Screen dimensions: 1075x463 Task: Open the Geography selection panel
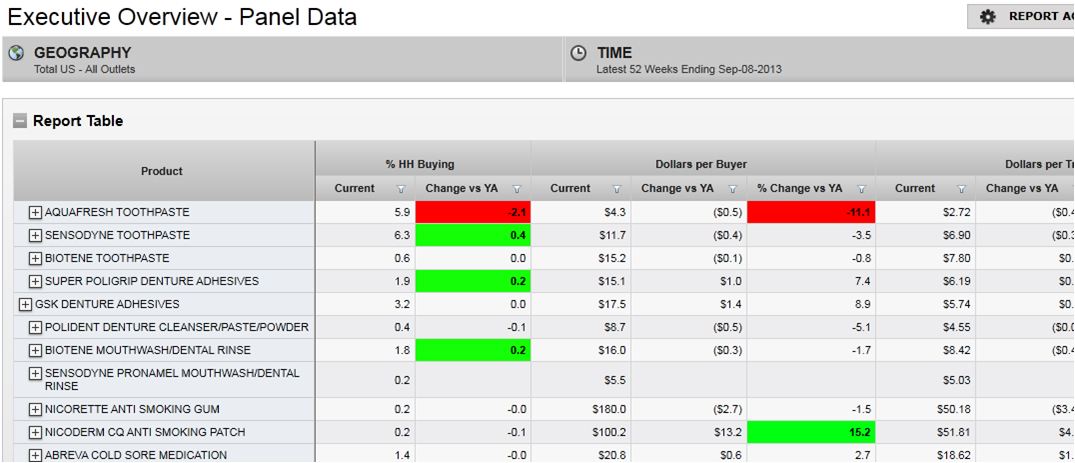(x=282, y=60)
